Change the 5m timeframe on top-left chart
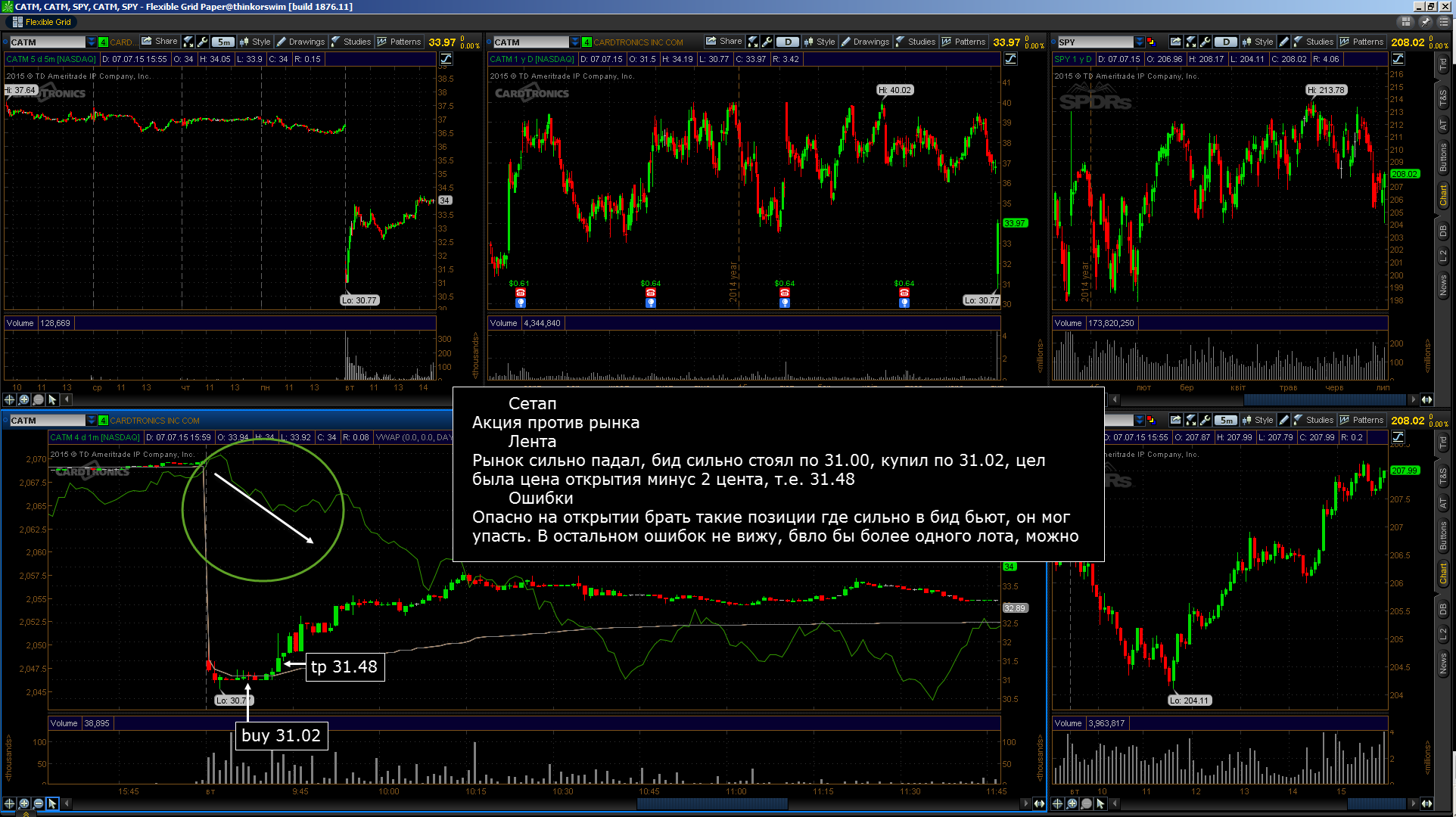This screenshot has width=1456, height=817. pyautogui.click(x=223, y=42)
